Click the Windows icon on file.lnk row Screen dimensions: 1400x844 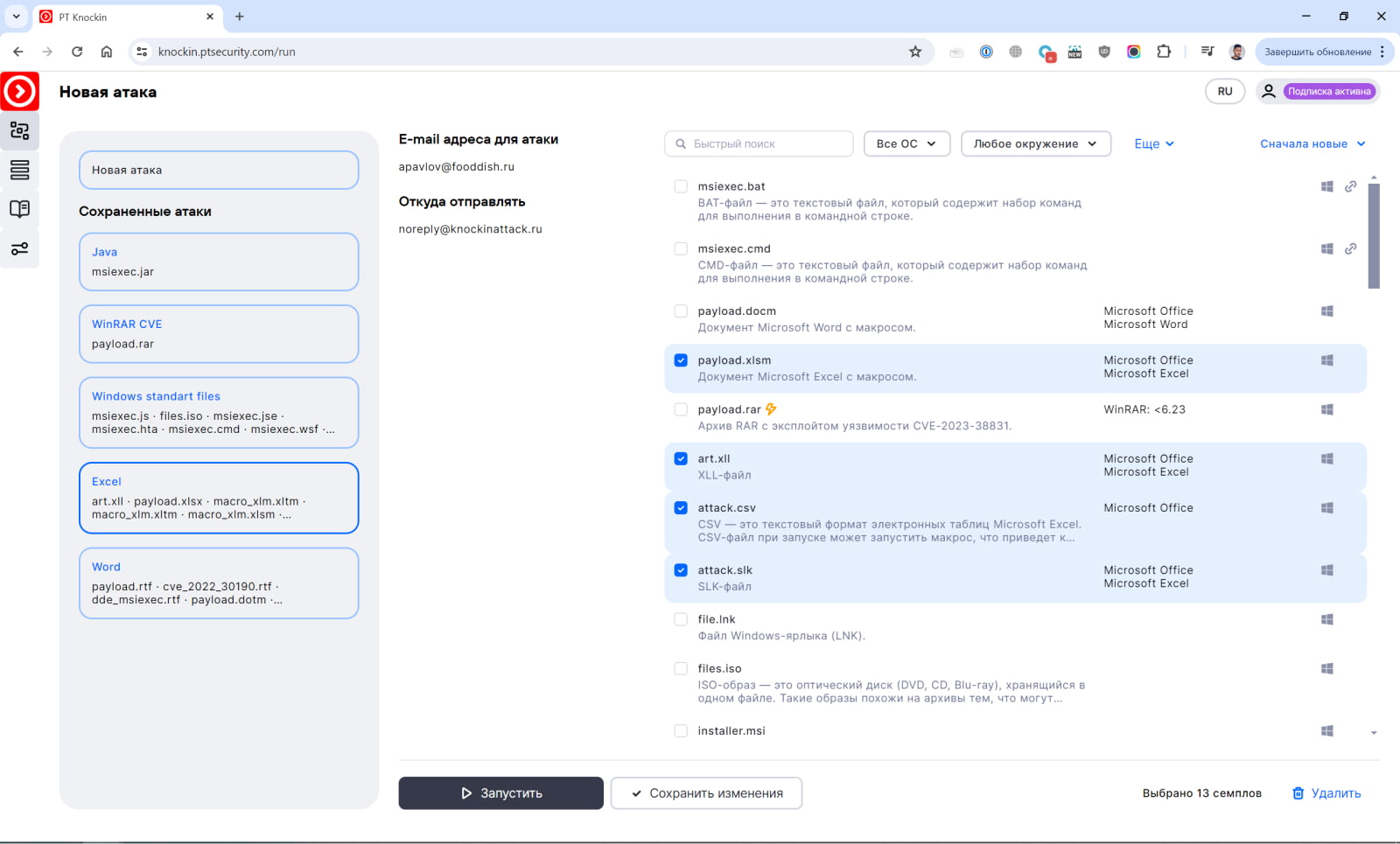[1327, 619]
